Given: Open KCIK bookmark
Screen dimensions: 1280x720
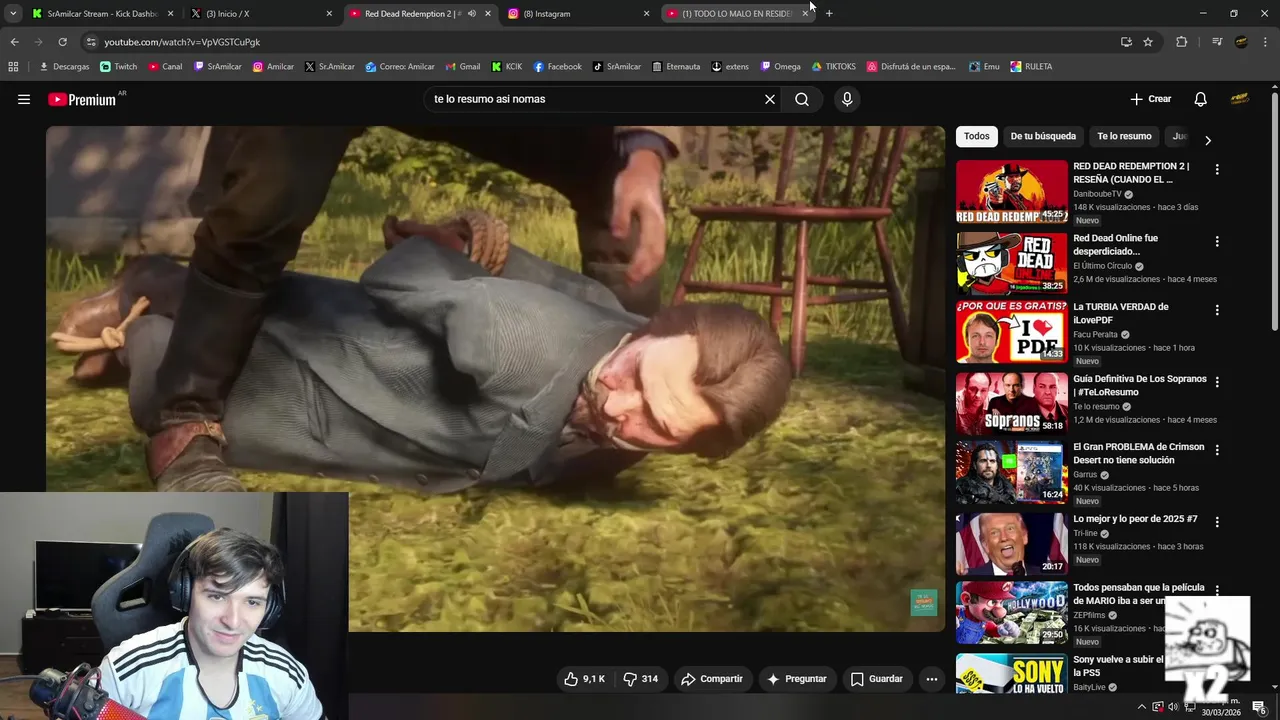Looking at the screenshot, I should 507,67.
